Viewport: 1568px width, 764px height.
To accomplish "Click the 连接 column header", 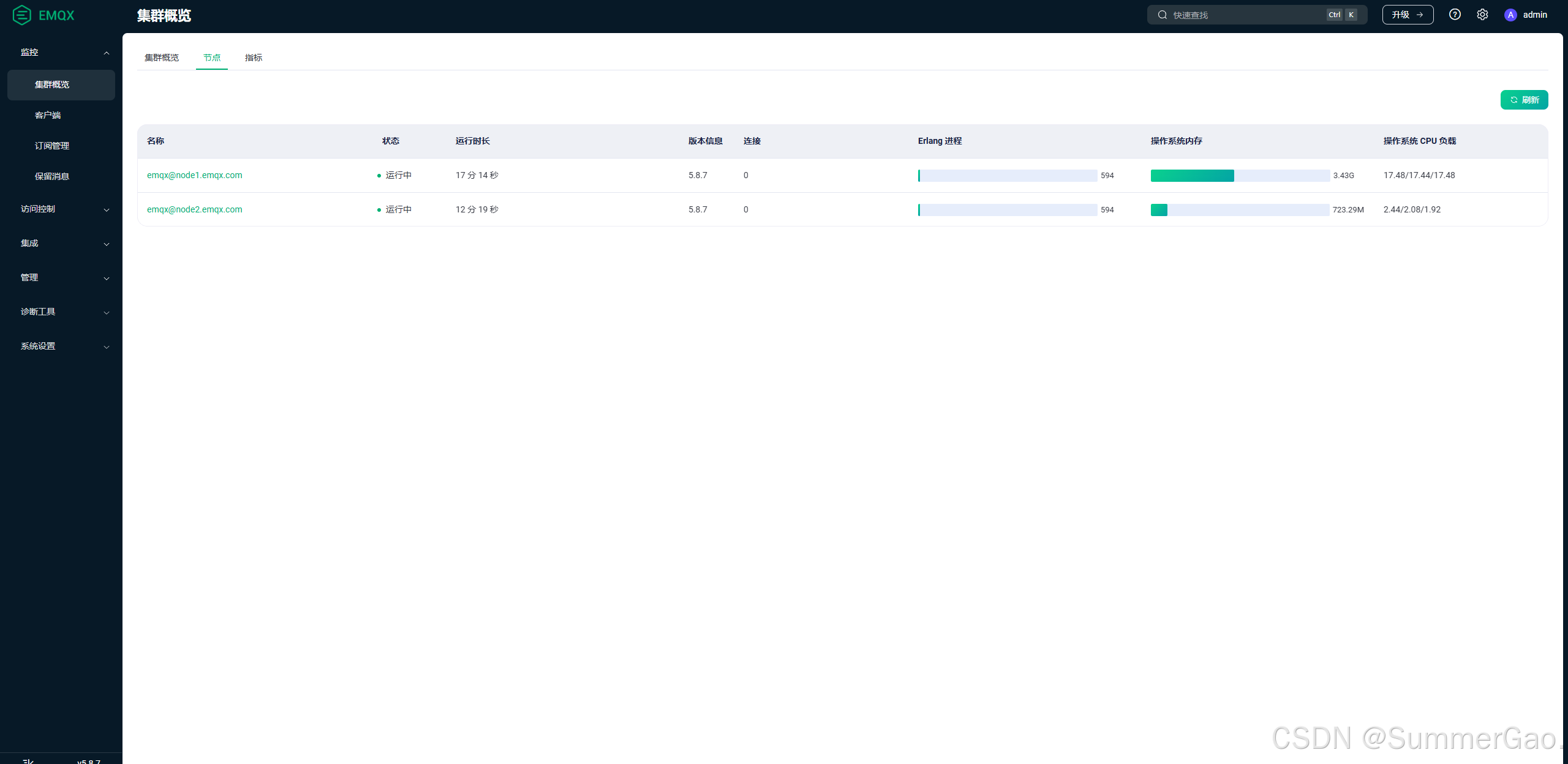I will click(752, 141).
